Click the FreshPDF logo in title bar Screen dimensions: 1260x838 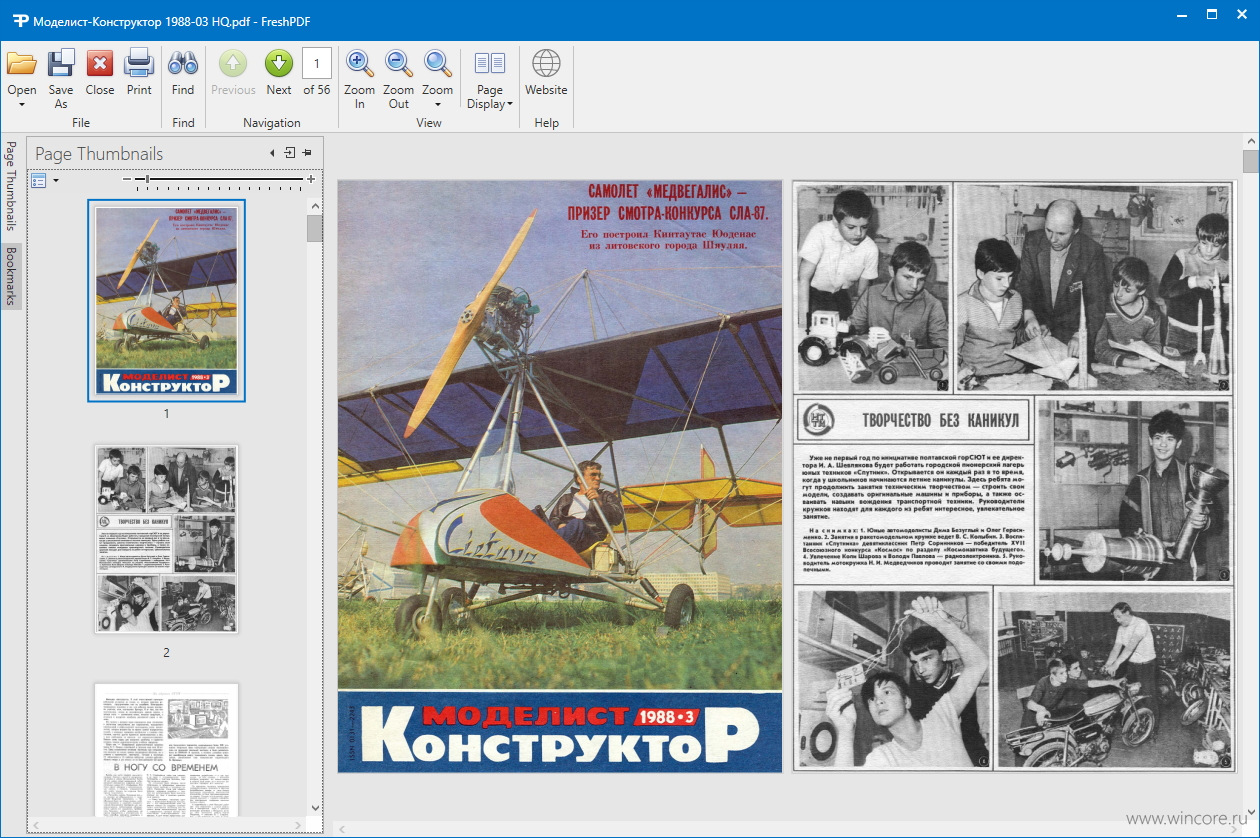20,20
